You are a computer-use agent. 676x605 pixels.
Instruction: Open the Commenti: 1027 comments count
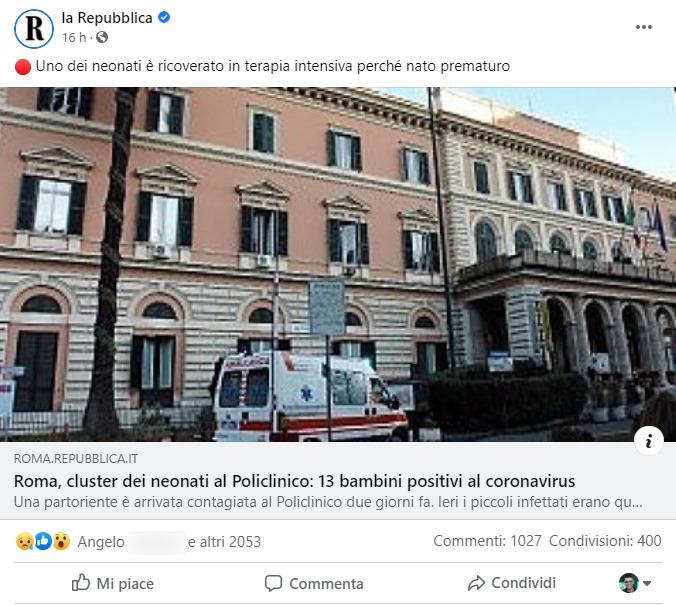coord(487,540)
